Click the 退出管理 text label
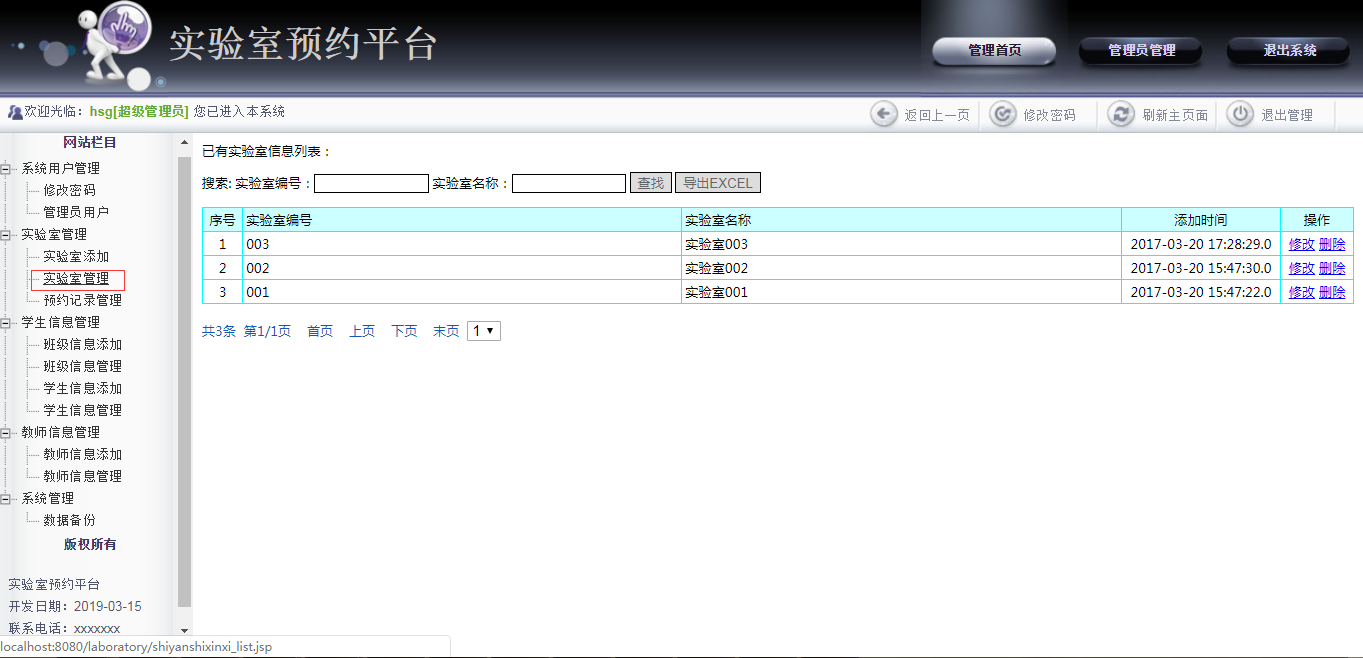Image resolution: width=1363 pixels, height=658 pixels. click(1287, 115)
